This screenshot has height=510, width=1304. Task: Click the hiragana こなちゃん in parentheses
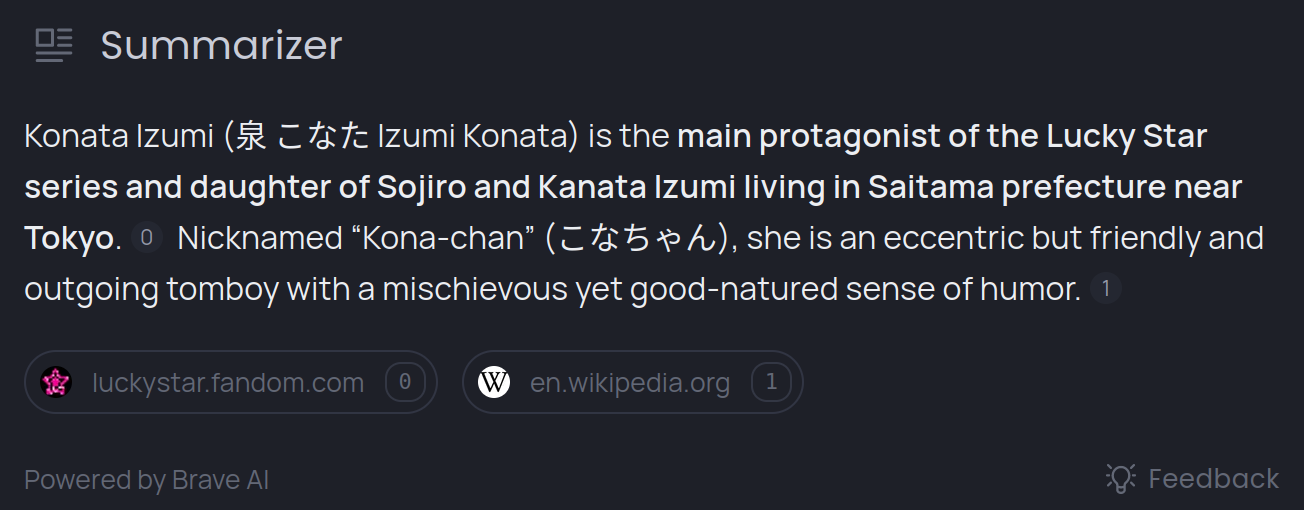click(x=638, y=239)
